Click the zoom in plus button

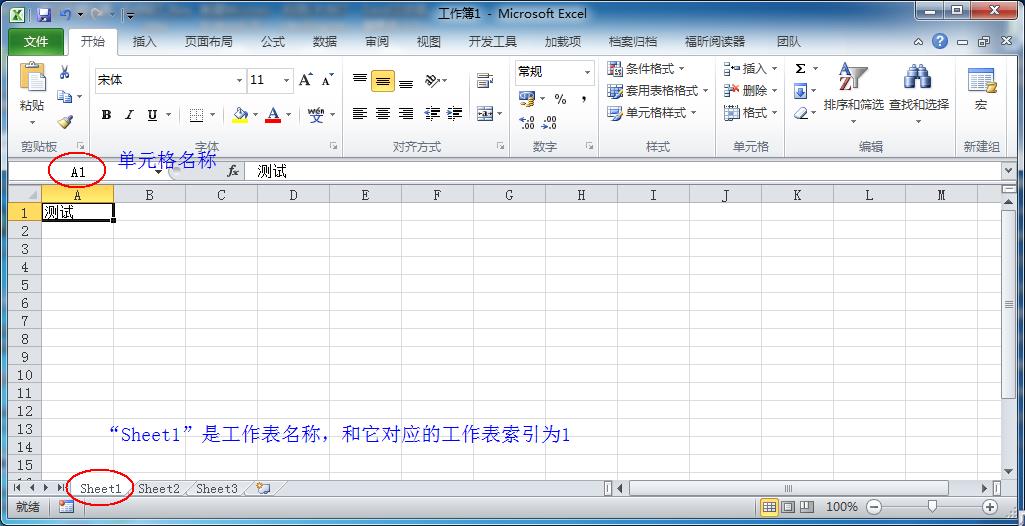coord(990,506)
